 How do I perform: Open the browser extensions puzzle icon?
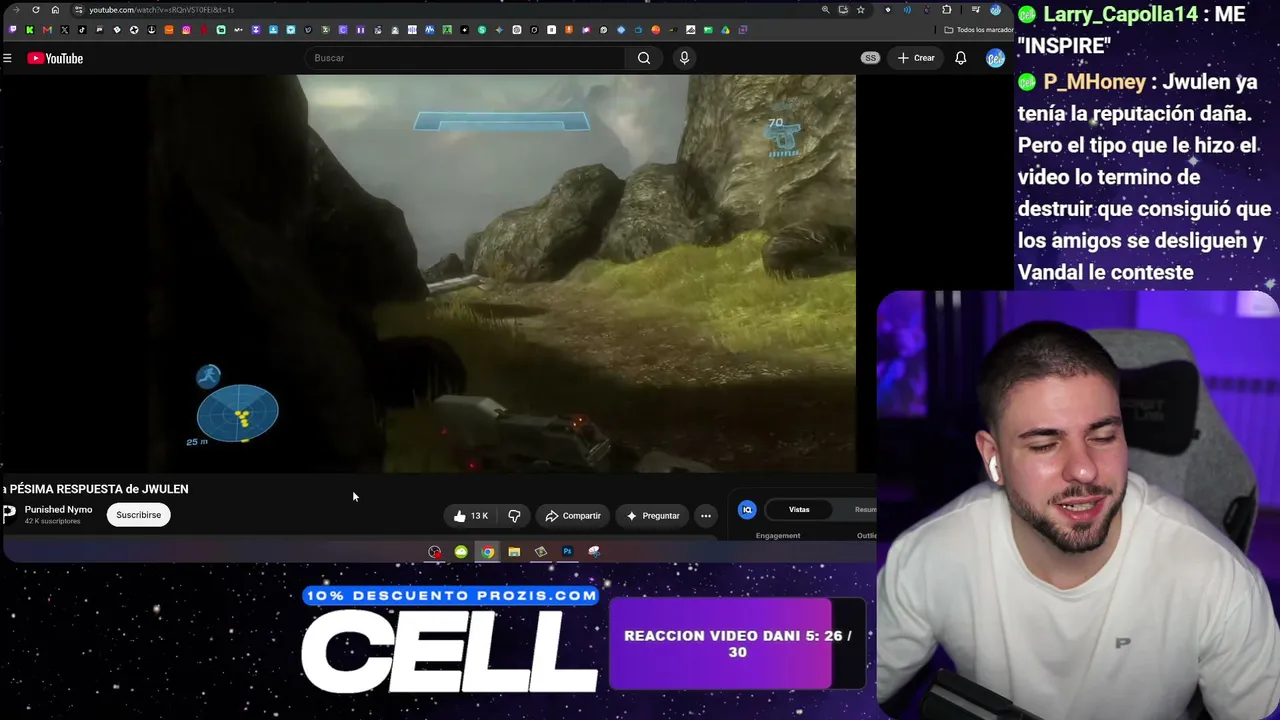click(946, 10)
